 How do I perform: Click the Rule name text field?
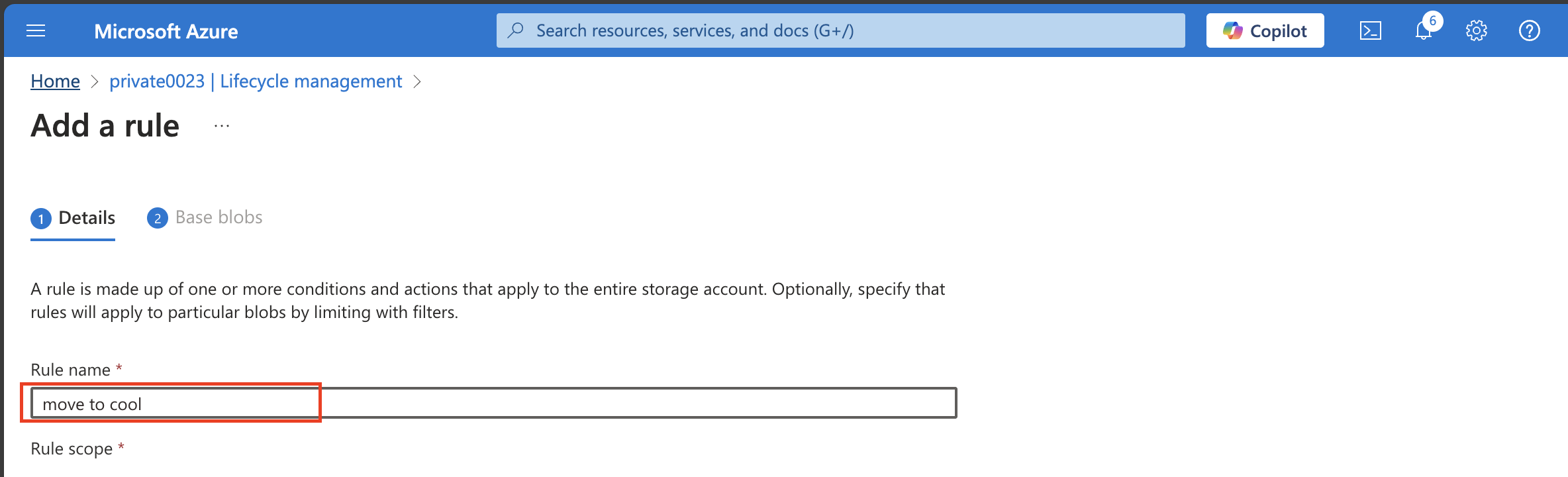tap(493, 403)
